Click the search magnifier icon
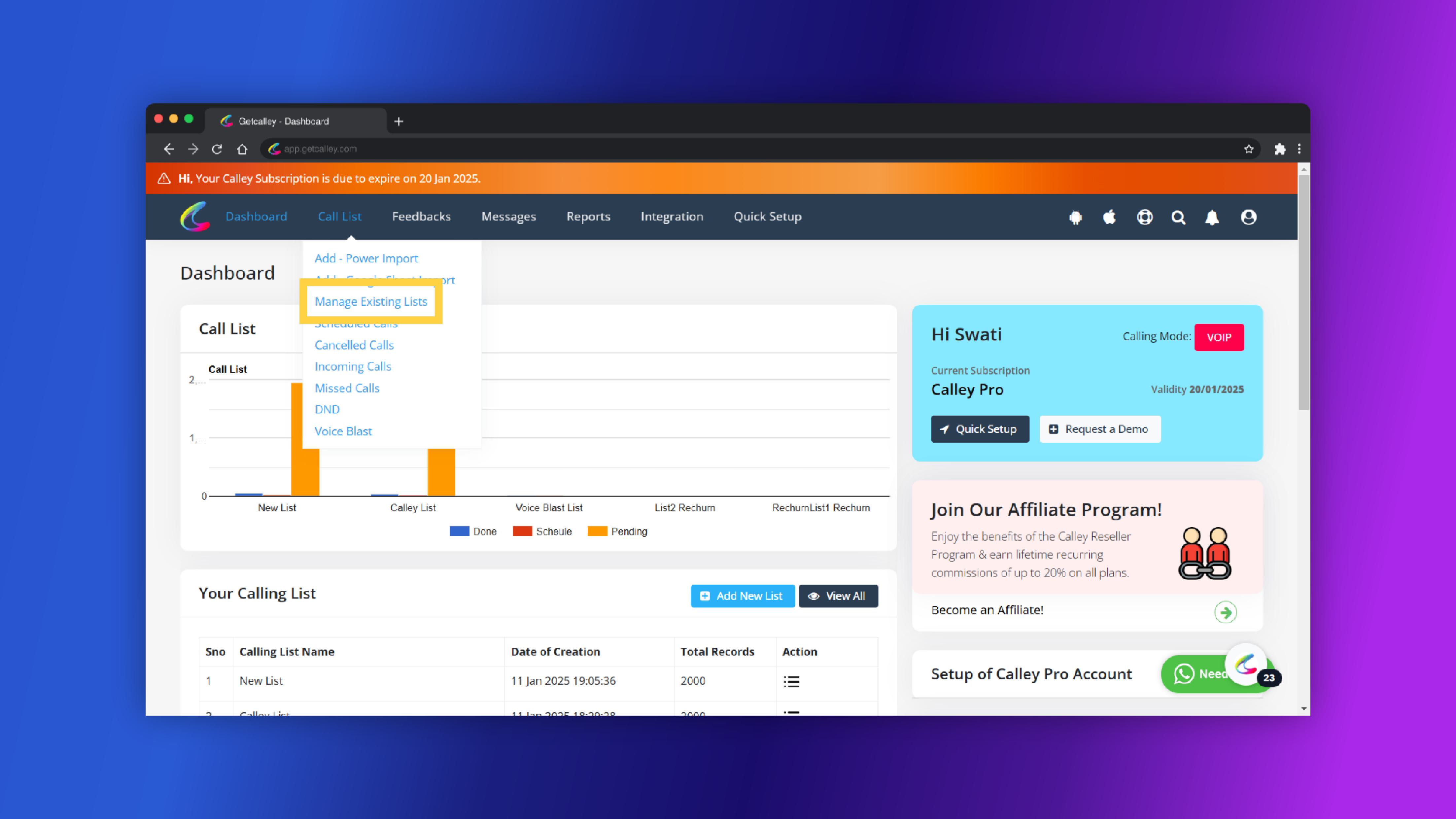This screenshot has width=1456, height=819. [1178, 218]
